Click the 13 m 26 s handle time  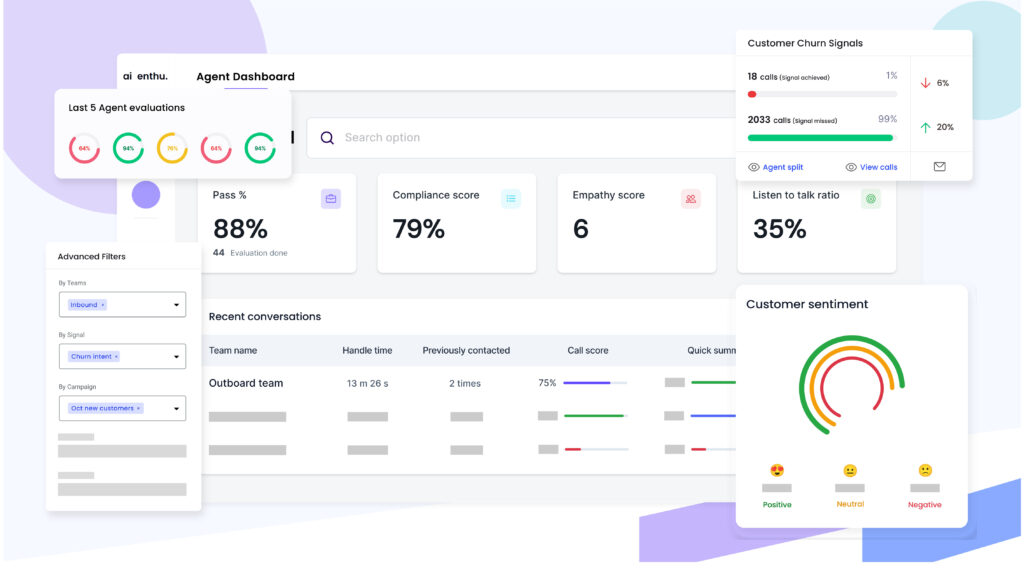367,383
